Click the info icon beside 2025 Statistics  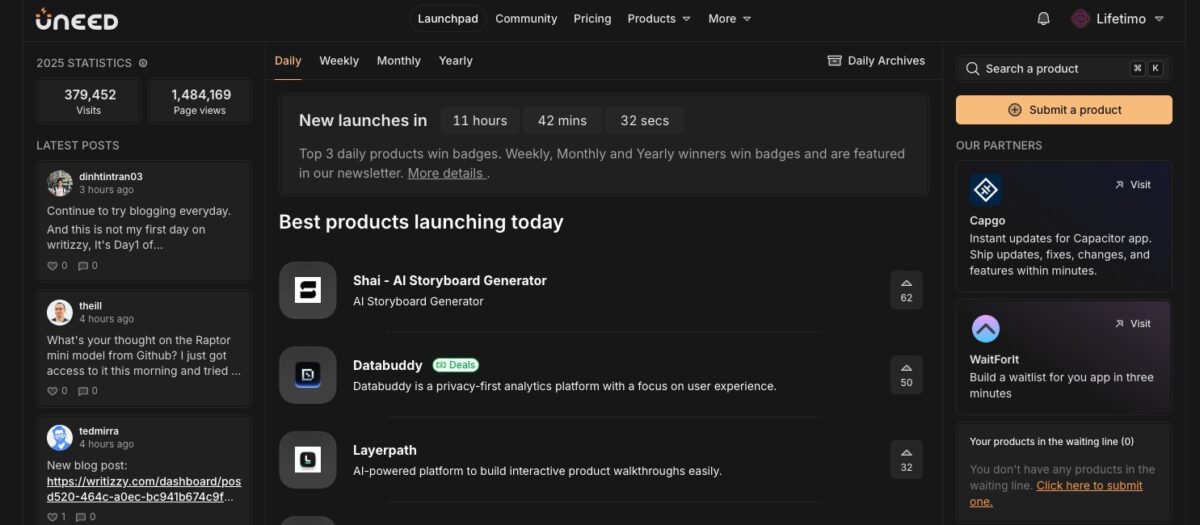tap(143, 63)
